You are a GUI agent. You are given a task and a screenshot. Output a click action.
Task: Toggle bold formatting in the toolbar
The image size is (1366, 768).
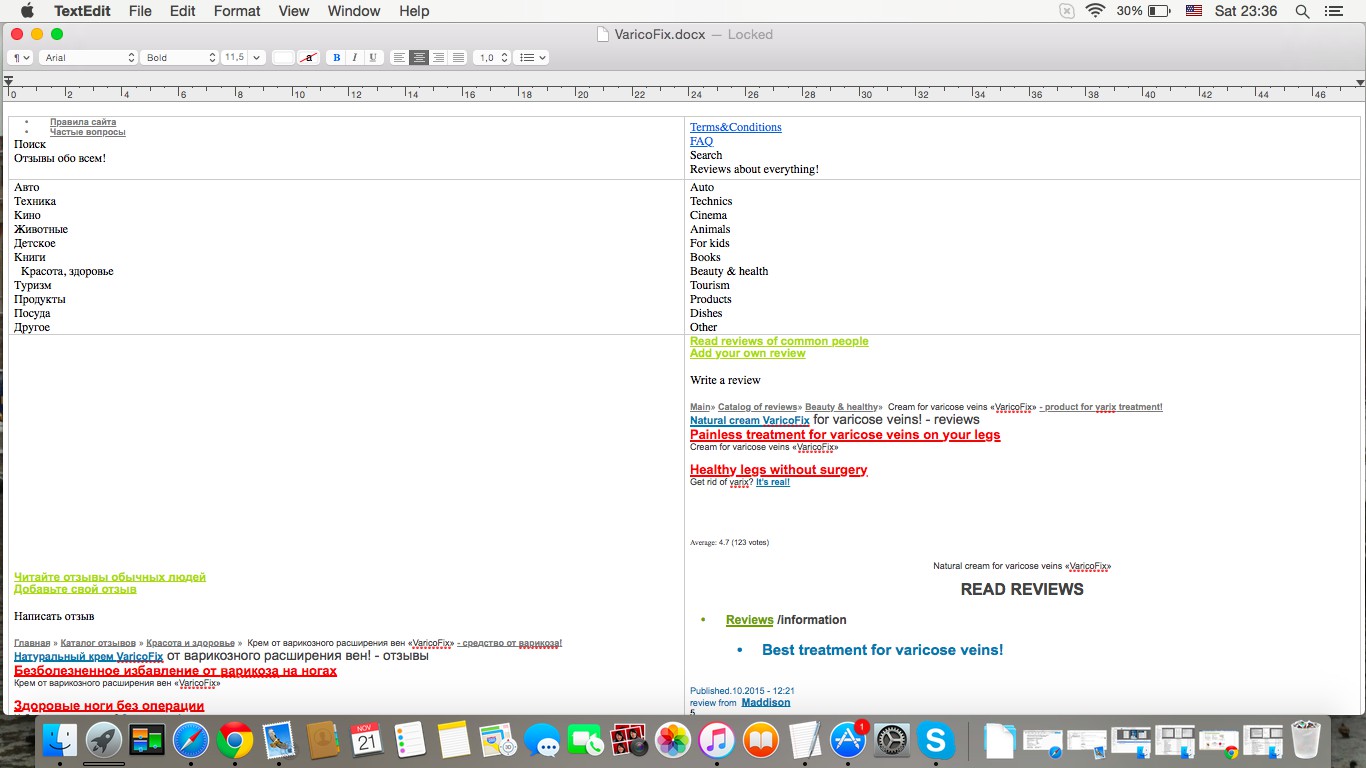pyautogui.click(x=336, y=58)
